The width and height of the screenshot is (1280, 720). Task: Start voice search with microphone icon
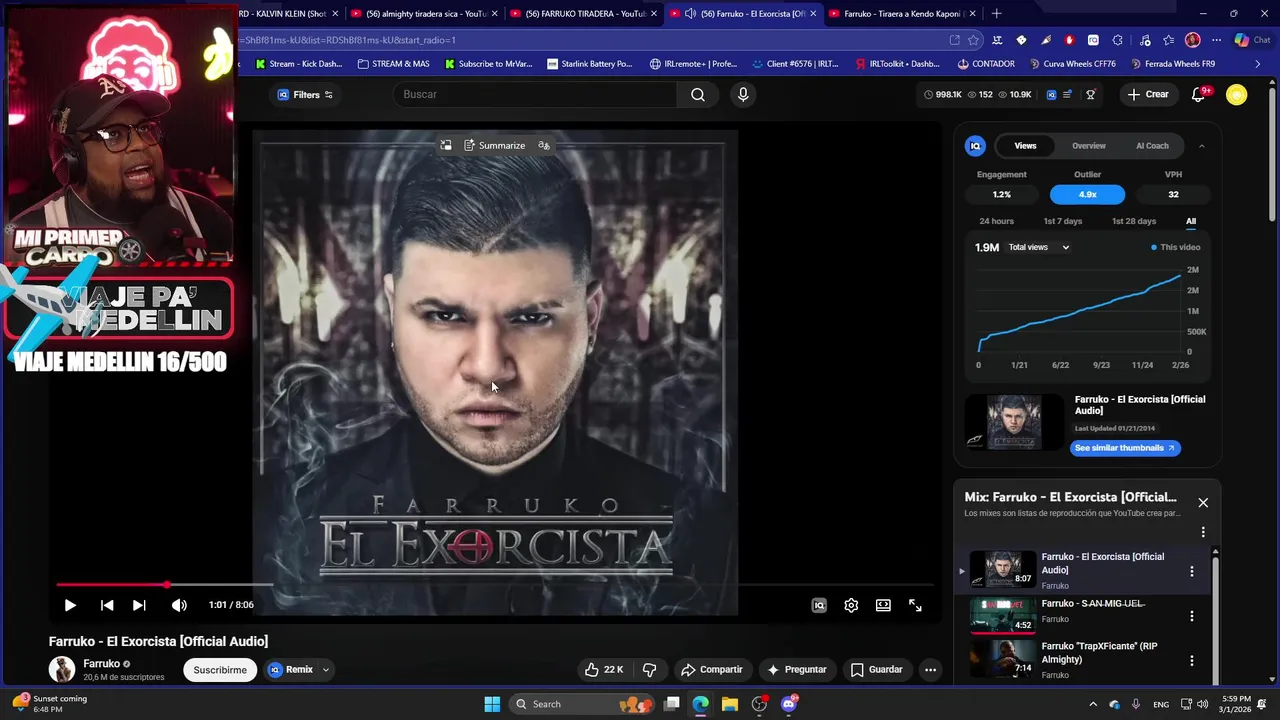pyautogui.click(x=742, y=94)
